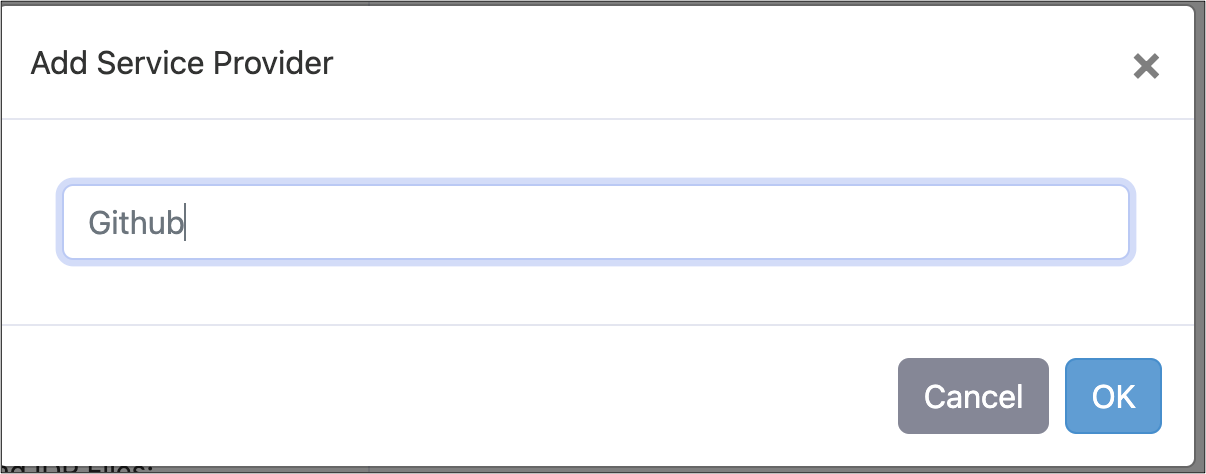Cancel adding the service provider
The width and height of the screenshot is (1206, 474).
click(x=973, y=396)
